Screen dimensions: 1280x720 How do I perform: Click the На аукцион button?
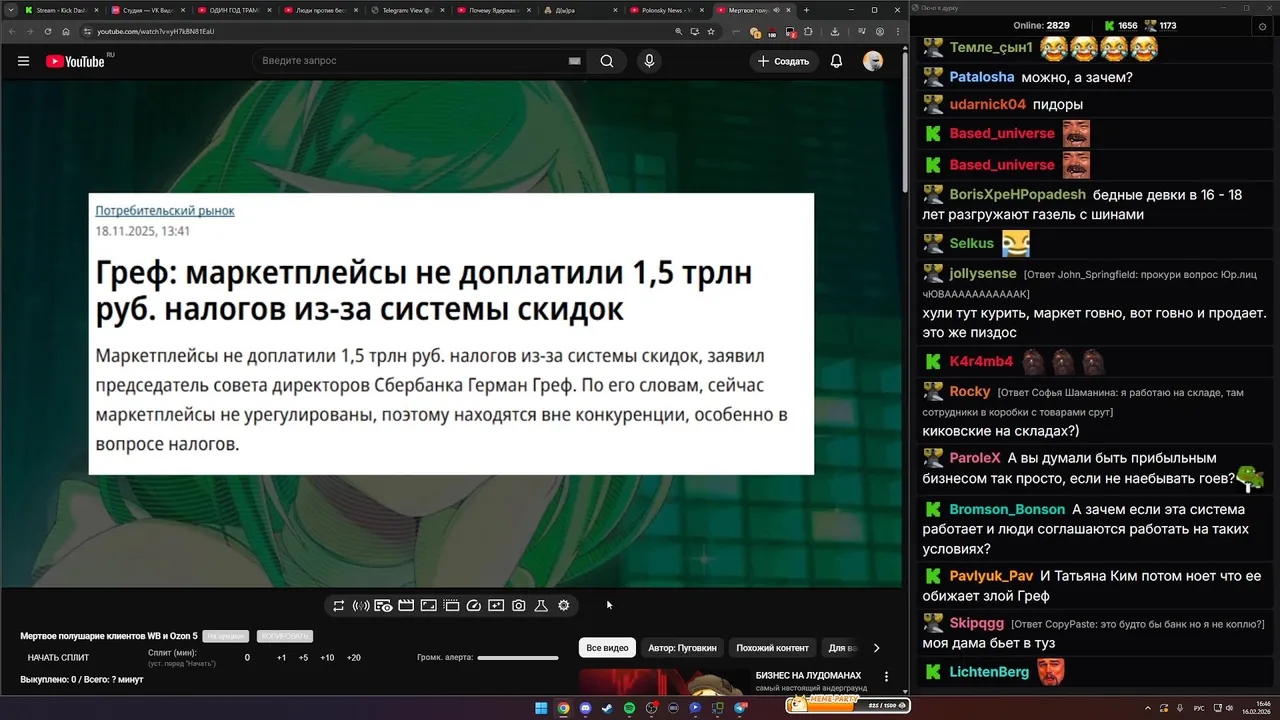tap(225, 636)
